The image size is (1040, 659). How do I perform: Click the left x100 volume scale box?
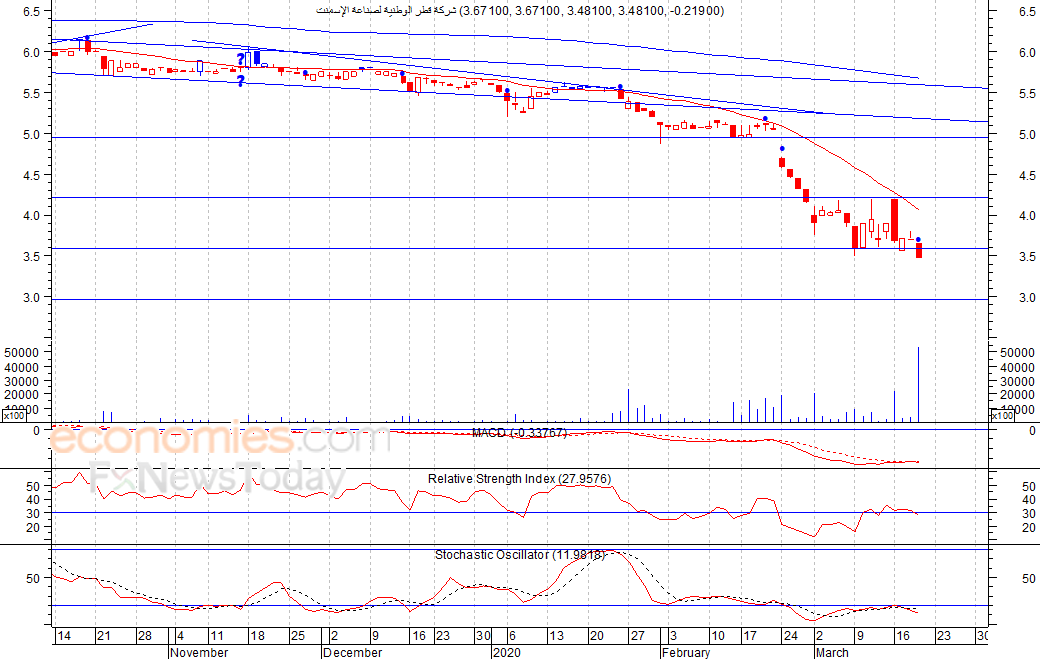coord(13,416)
